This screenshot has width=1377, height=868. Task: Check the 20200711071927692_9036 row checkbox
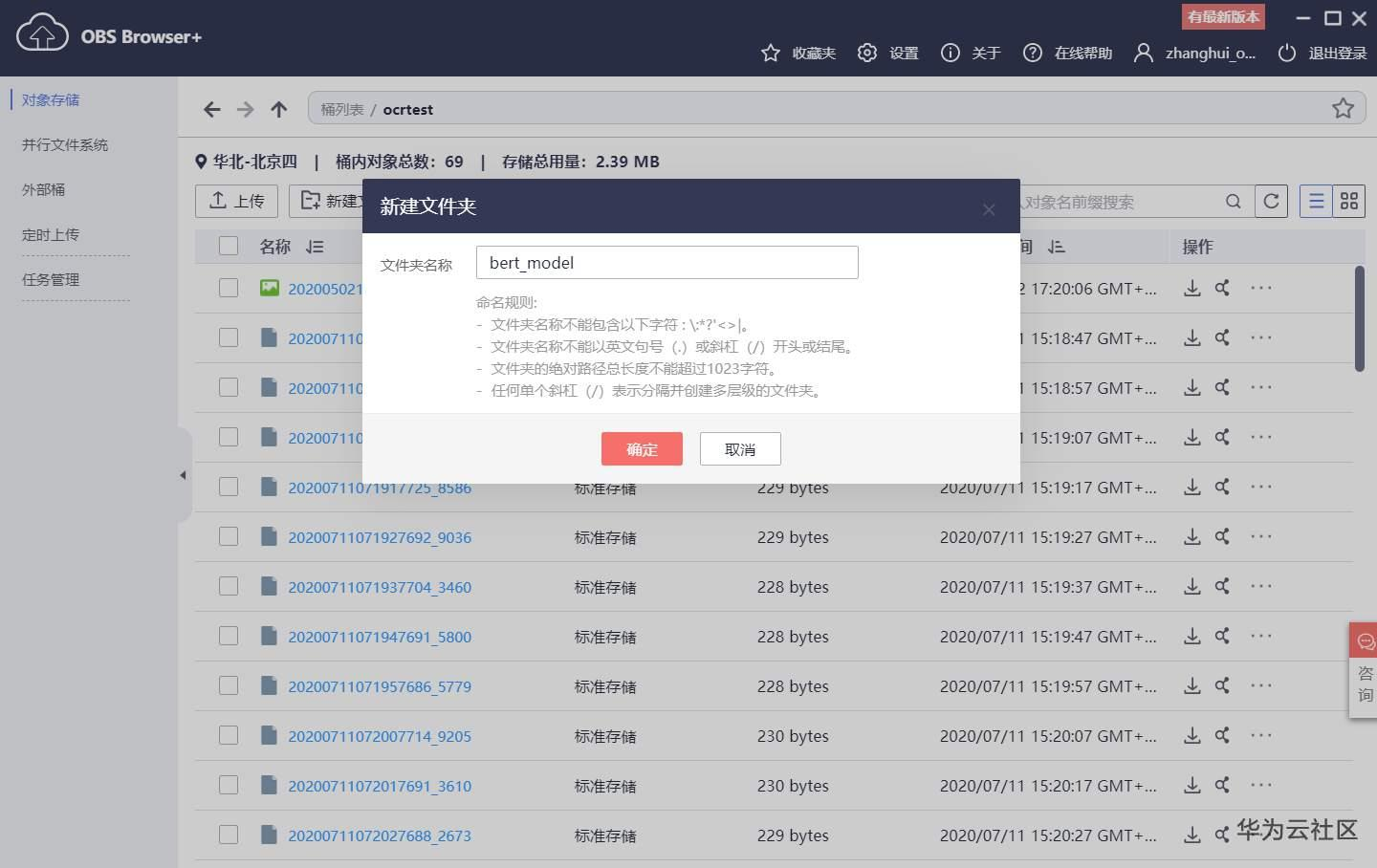(x=229, y=536)
